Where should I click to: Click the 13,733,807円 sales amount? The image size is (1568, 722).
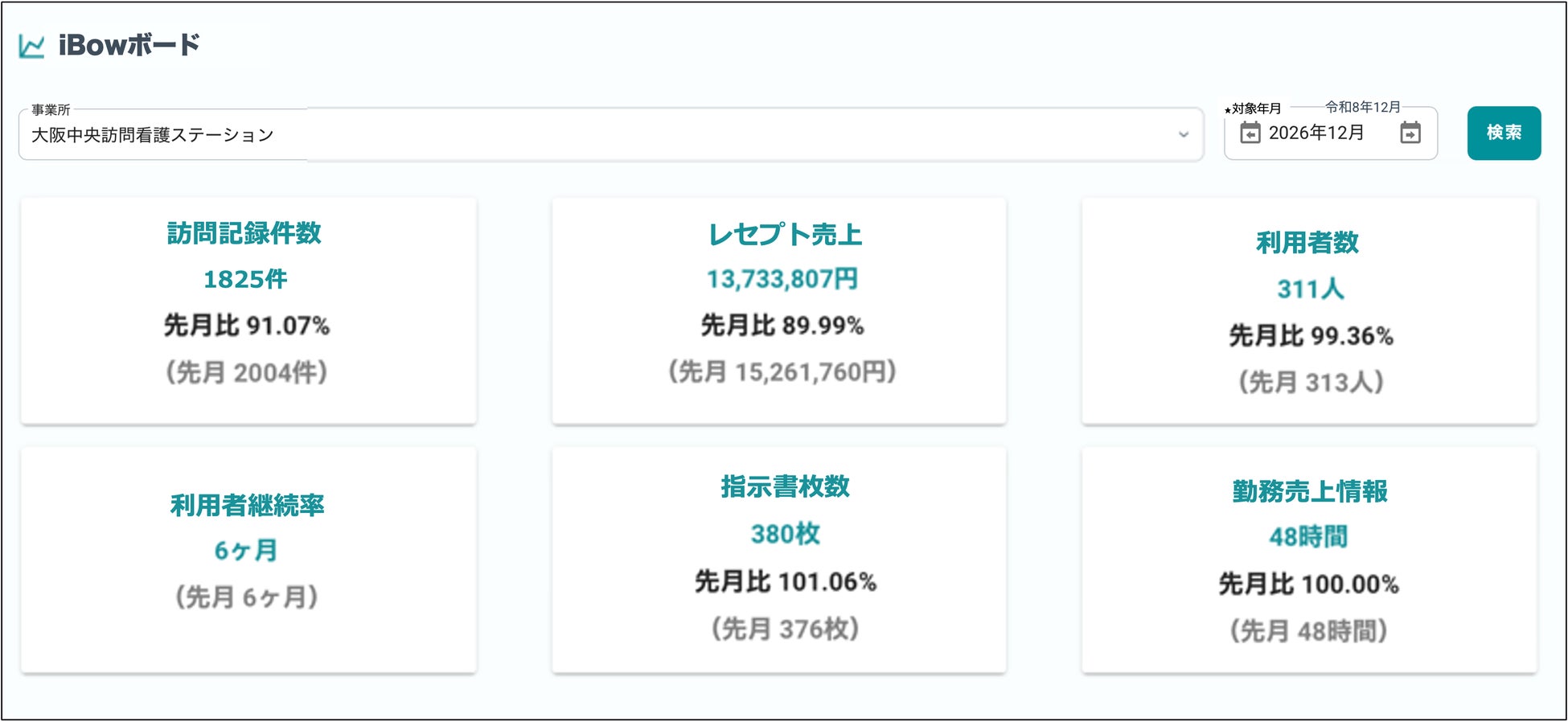[782, 279]
